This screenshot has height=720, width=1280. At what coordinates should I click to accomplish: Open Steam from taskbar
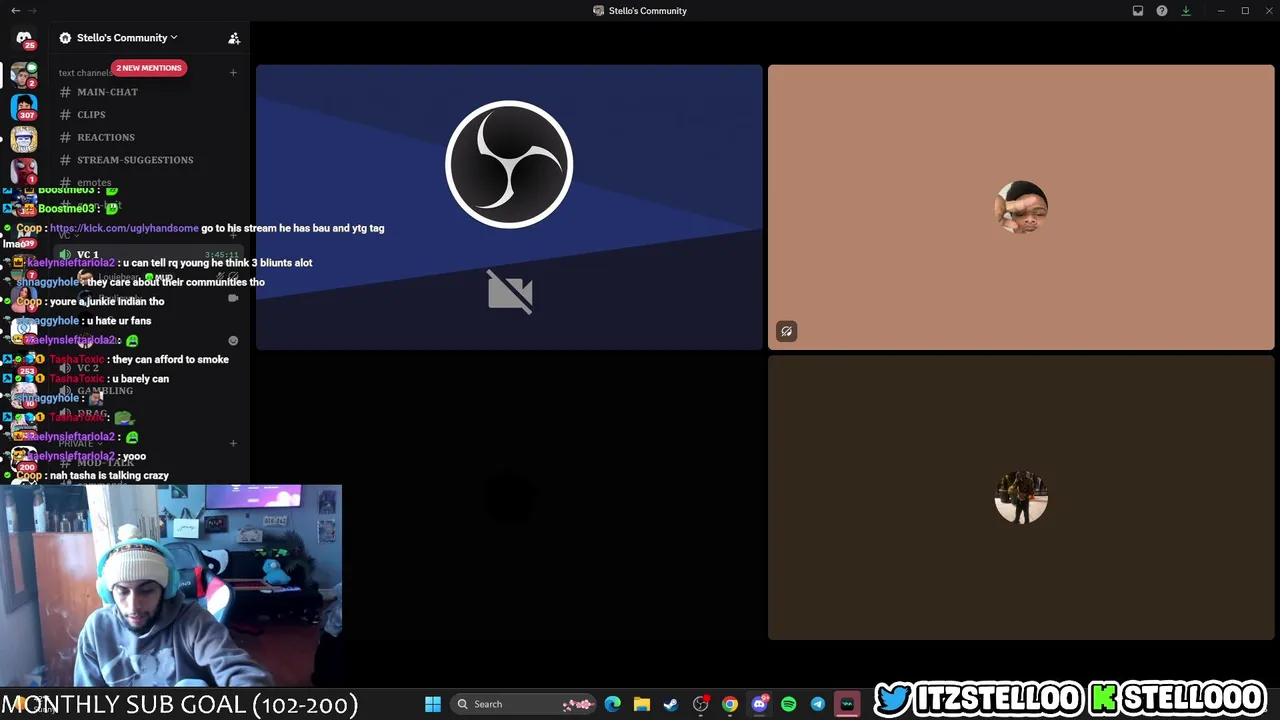coord(671,704)
